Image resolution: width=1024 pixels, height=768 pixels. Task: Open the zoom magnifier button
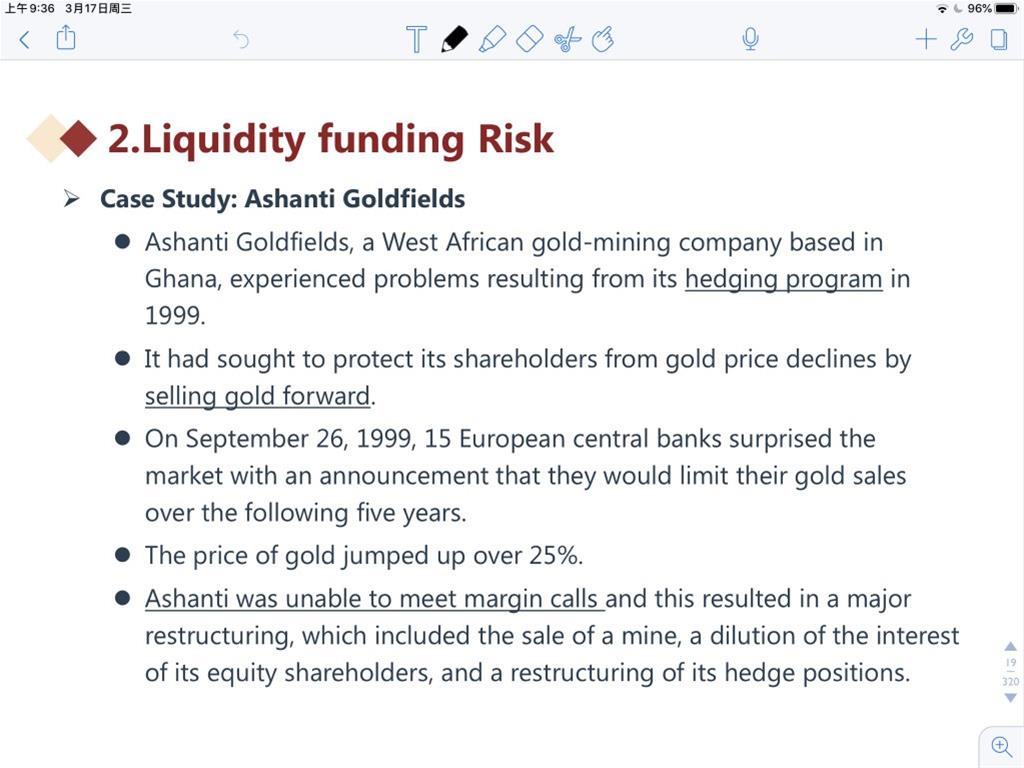1001,746
